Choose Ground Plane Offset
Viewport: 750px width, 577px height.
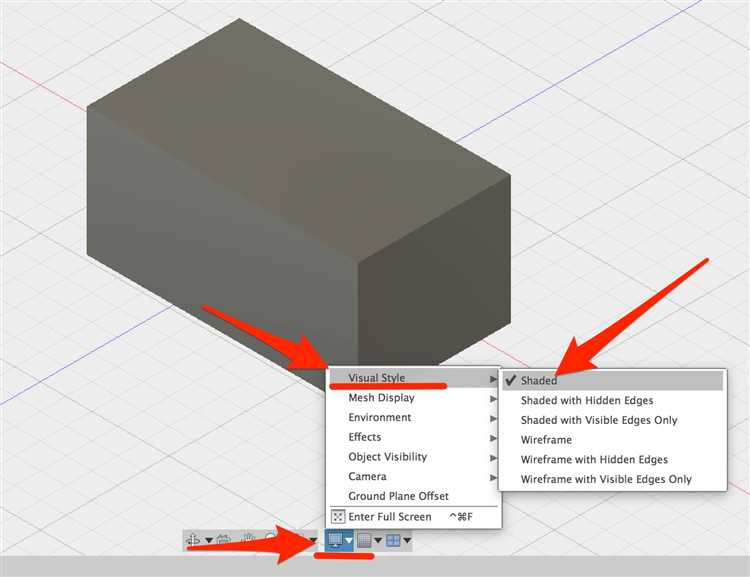pyautogui.click(x=398, y=496)
